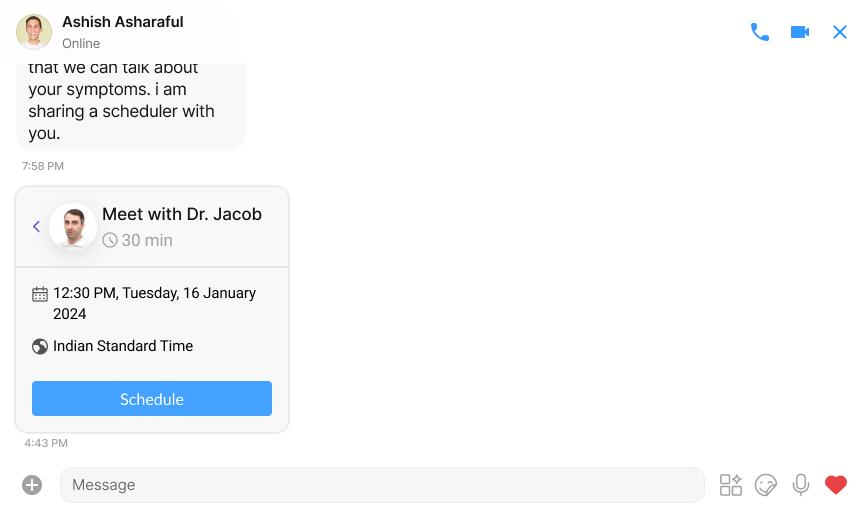This screenshot has height=517, width=868.
Task: Select the Indian Standard Time text
Action: click(123, 346)
